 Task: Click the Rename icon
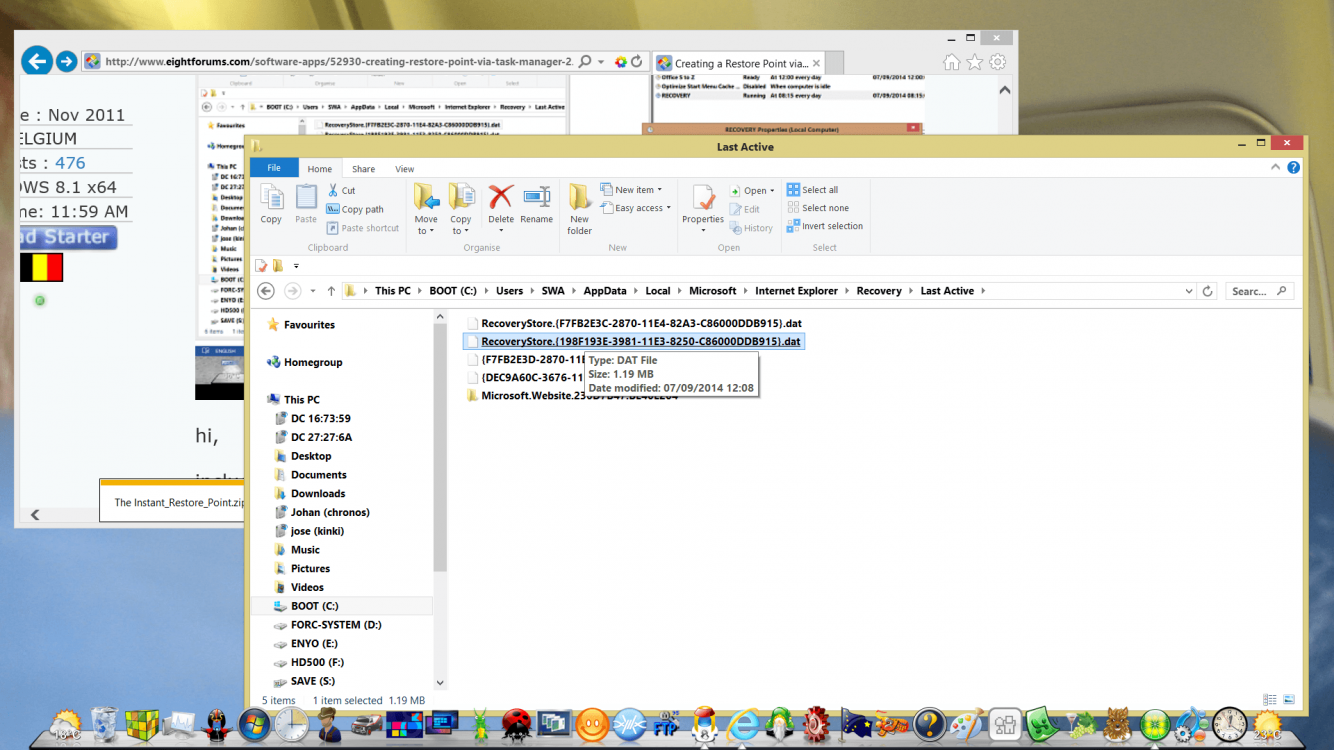[536, 197]
